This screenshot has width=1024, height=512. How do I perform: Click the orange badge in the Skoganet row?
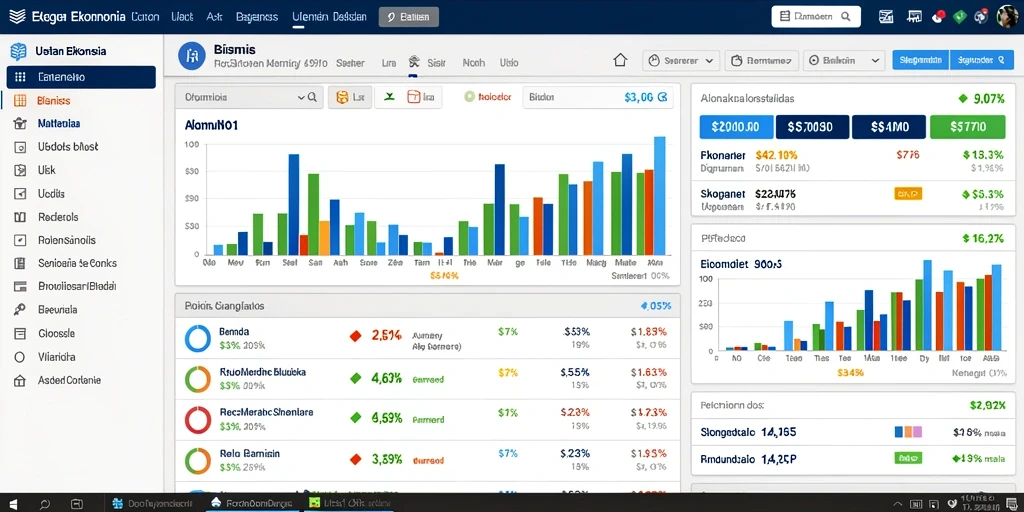pos(908,193)
